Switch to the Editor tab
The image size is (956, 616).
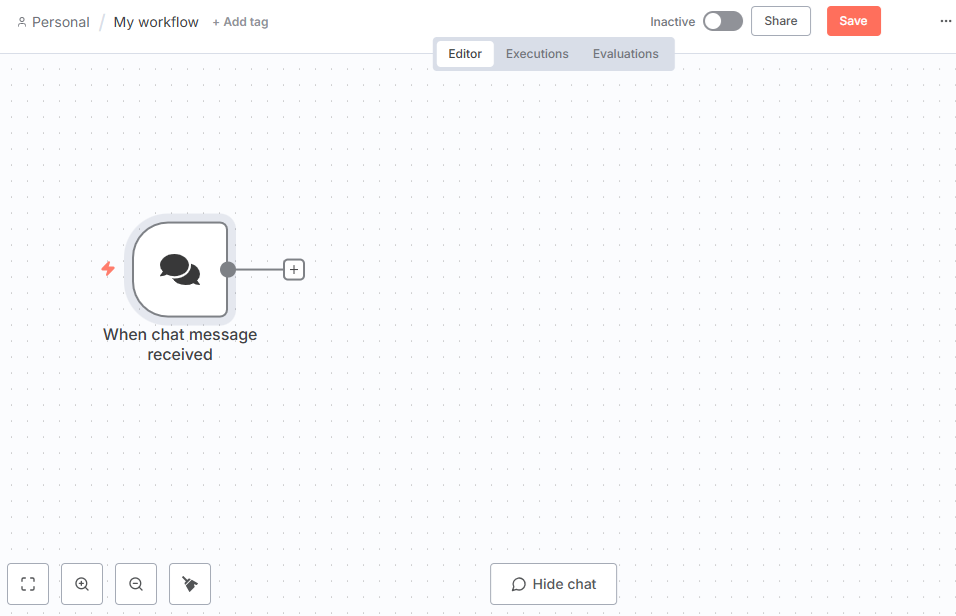[x=465, y=54]
